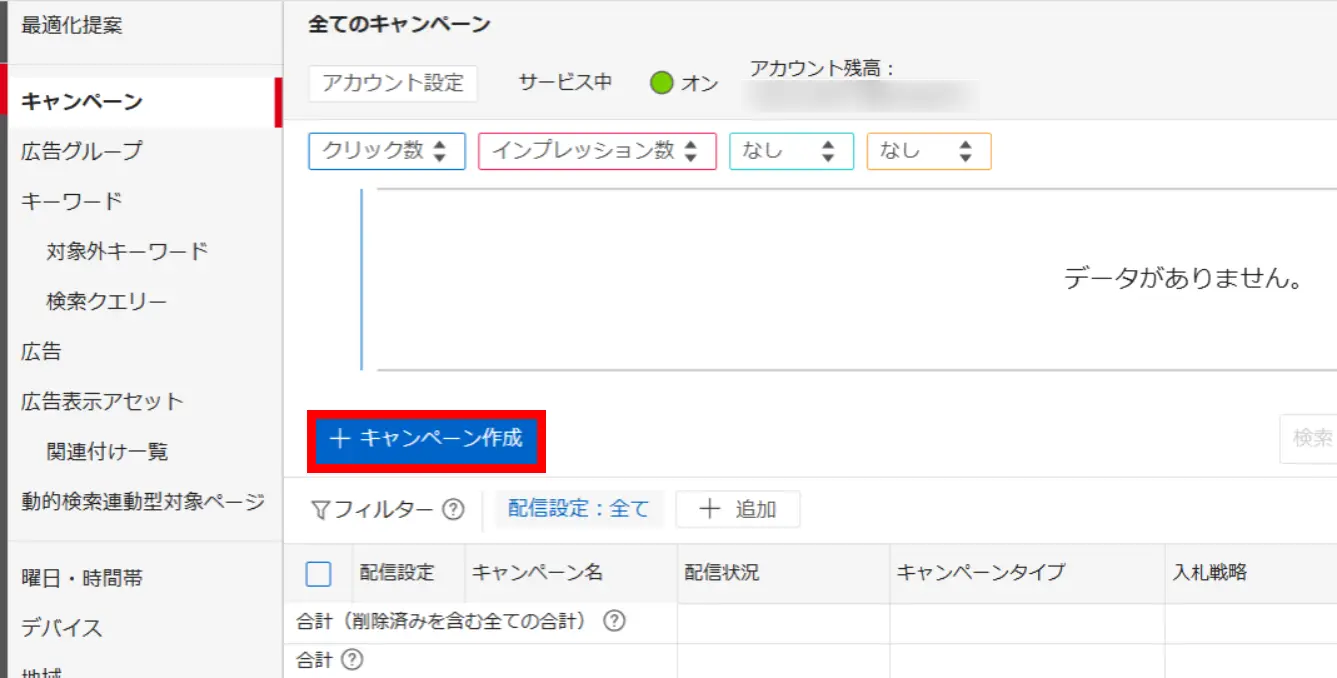The height and width of the screenshot is (678, 1337).
Task: Click the フィルター funnel icon
Action: (321, 509)
